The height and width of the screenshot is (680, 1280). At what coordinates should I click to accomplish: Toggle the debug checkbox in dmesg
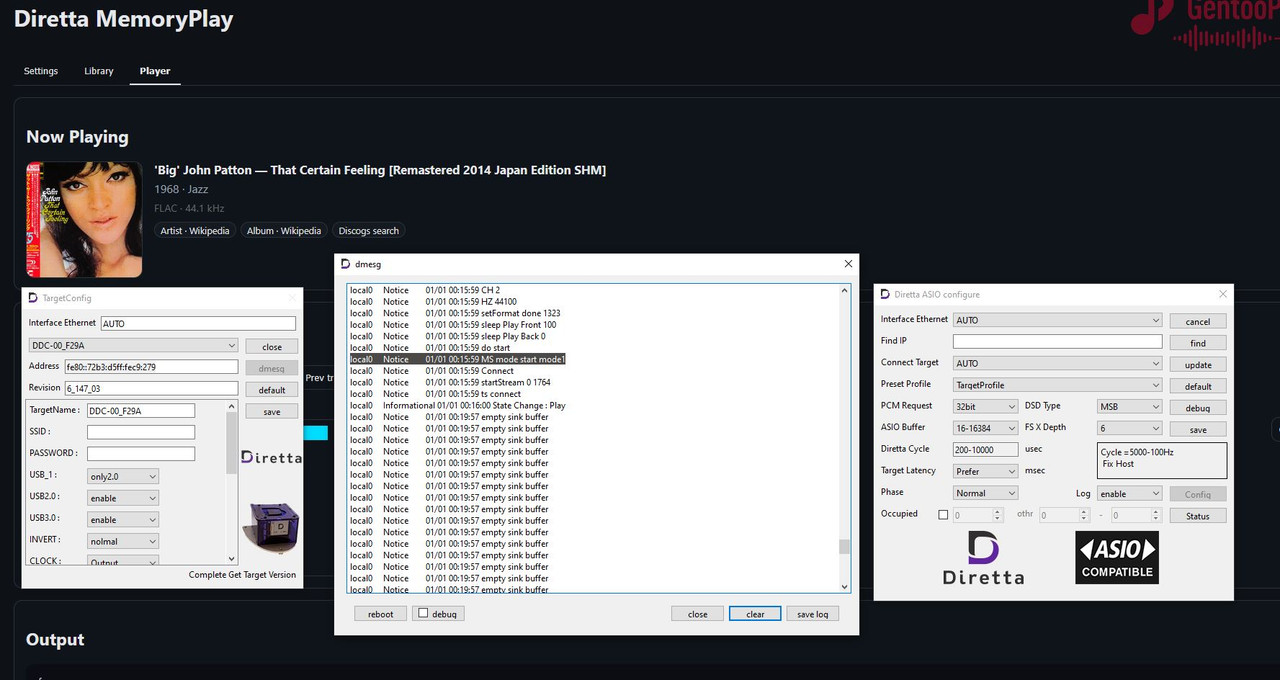(423, 613)
